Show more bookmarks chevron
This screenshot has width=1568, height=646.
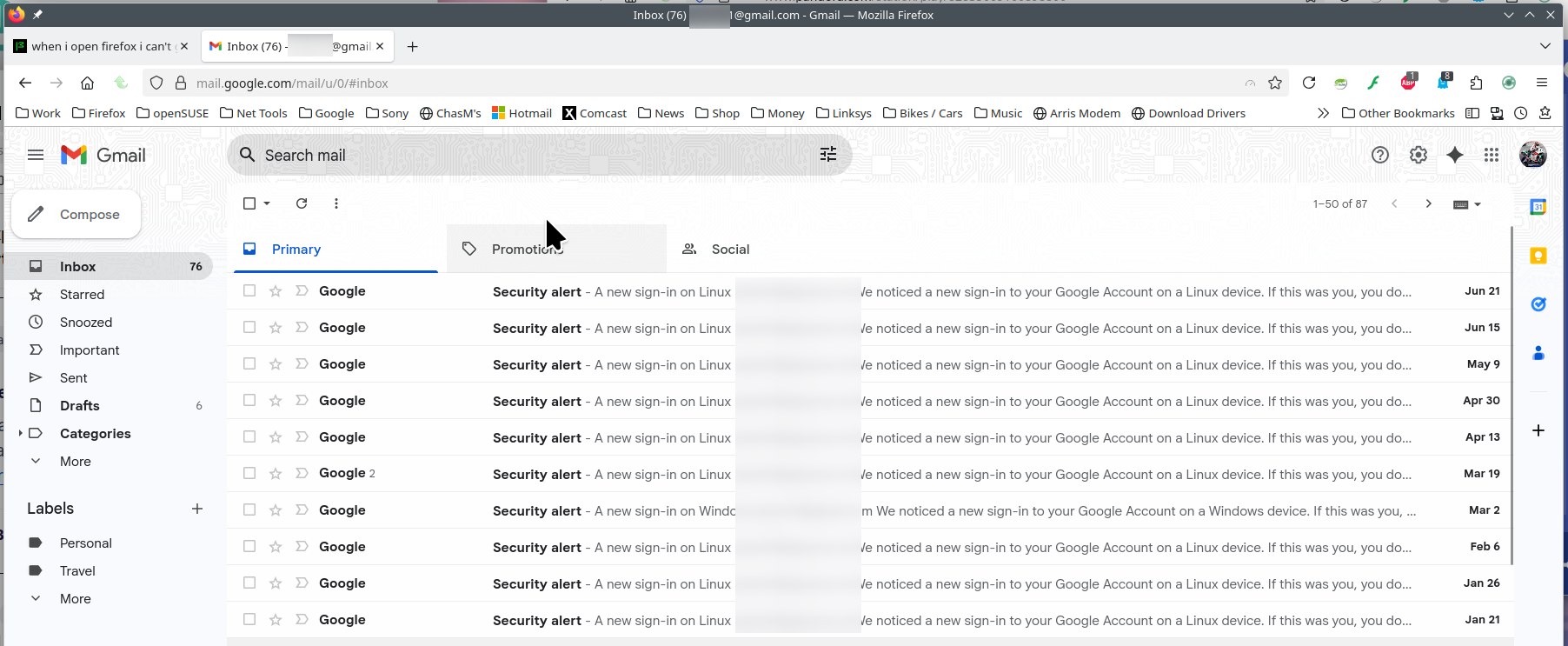(1323, 113)
